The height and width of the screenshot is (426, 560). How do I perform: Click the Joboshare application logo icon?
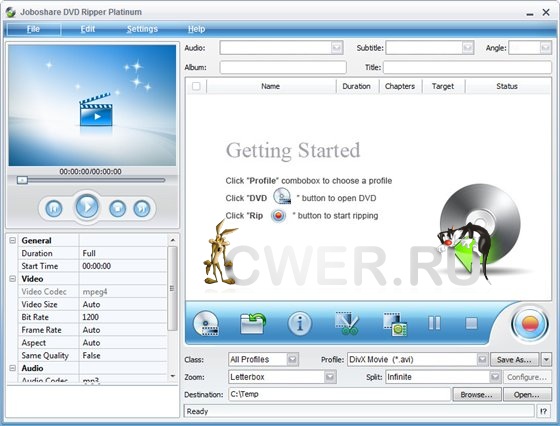point(11,12)
